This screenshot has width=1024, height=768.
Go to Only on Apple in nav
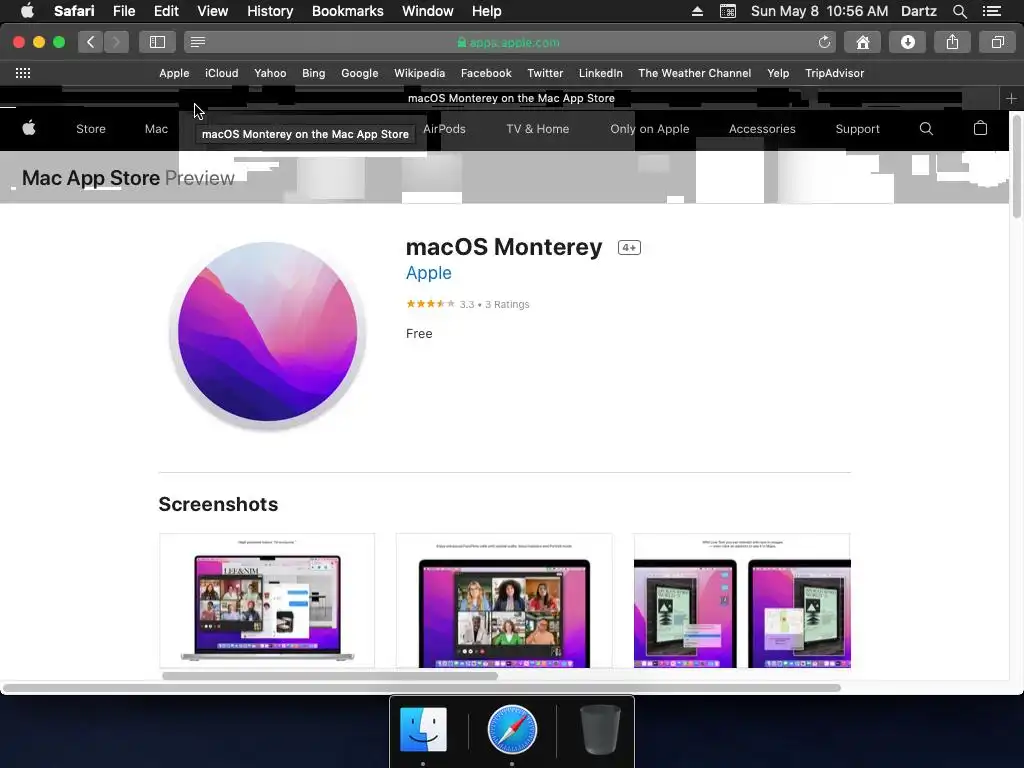click(650, 129)
